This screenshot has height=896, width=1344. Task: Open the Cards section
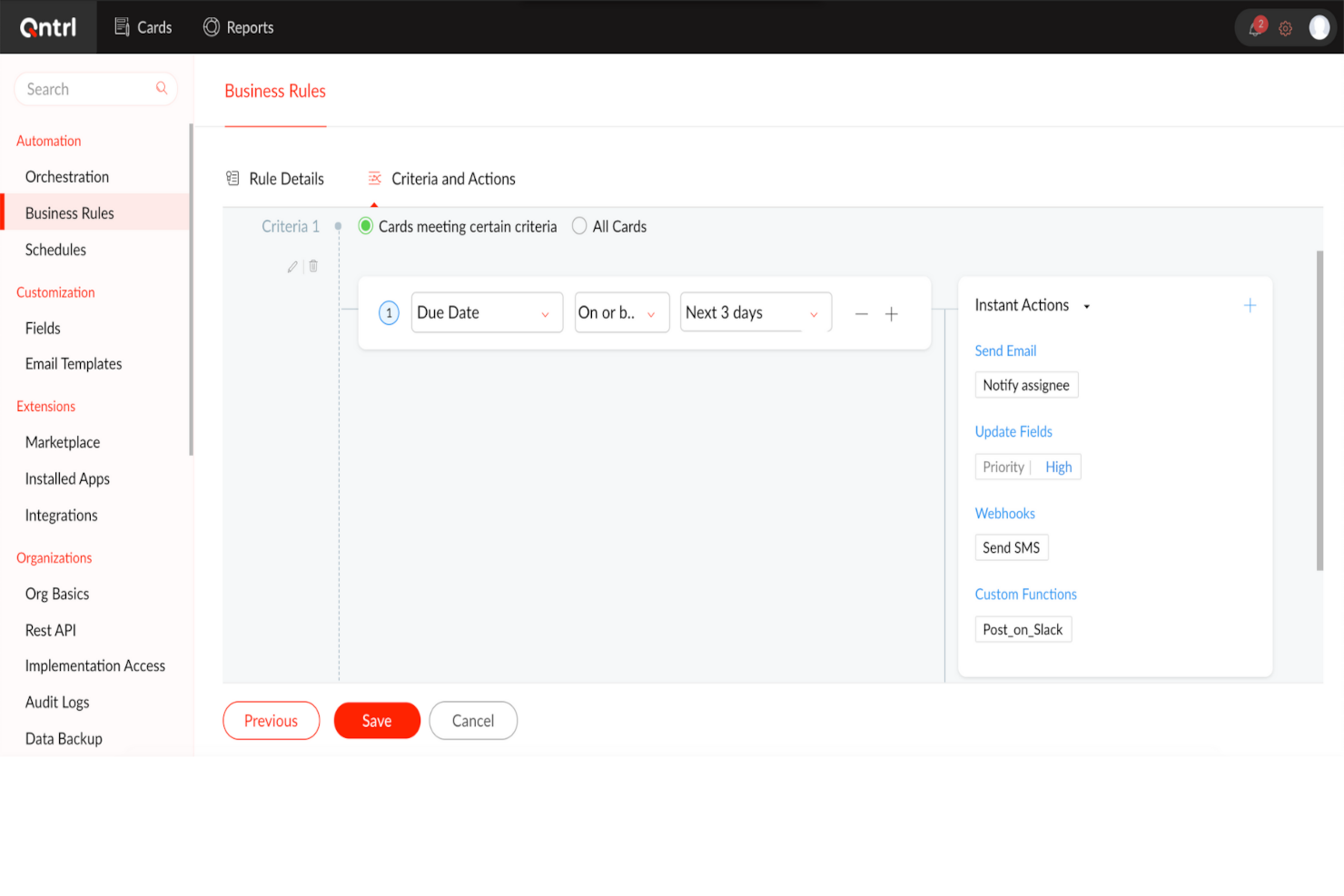(143, 27)
